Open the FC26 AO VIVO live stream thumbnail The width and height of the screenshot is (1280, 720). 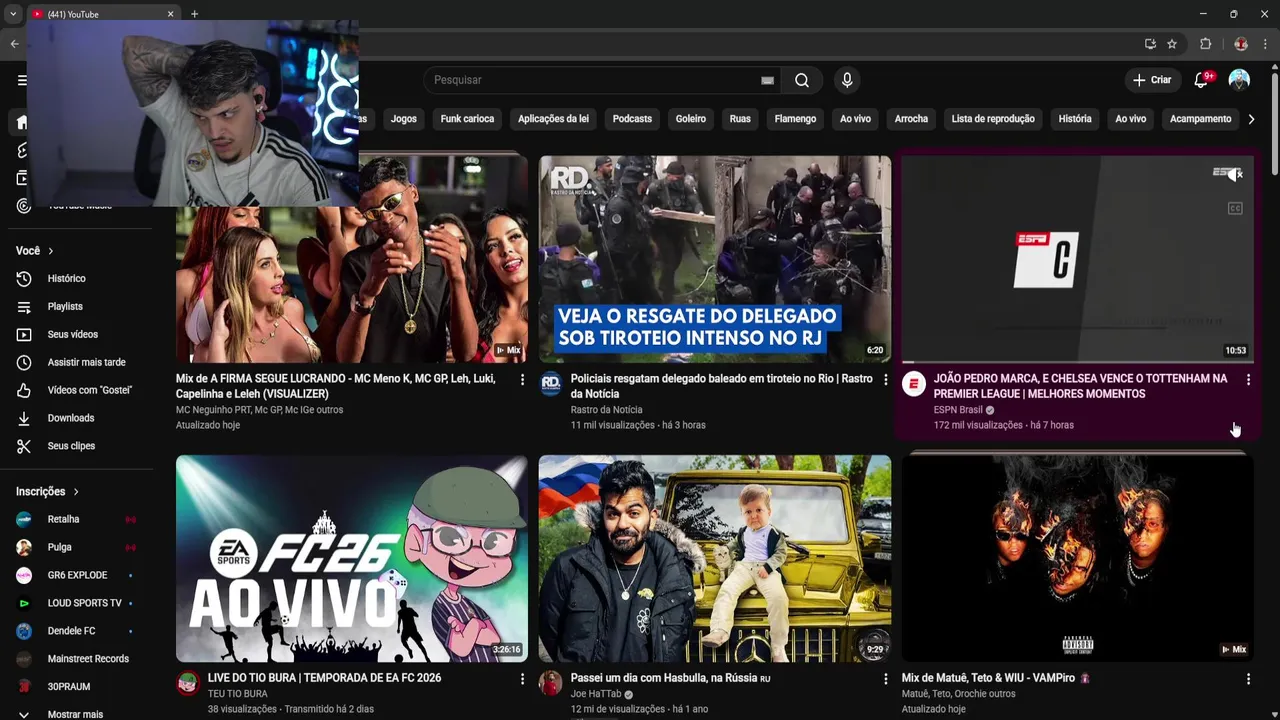(x=352, y=559)
